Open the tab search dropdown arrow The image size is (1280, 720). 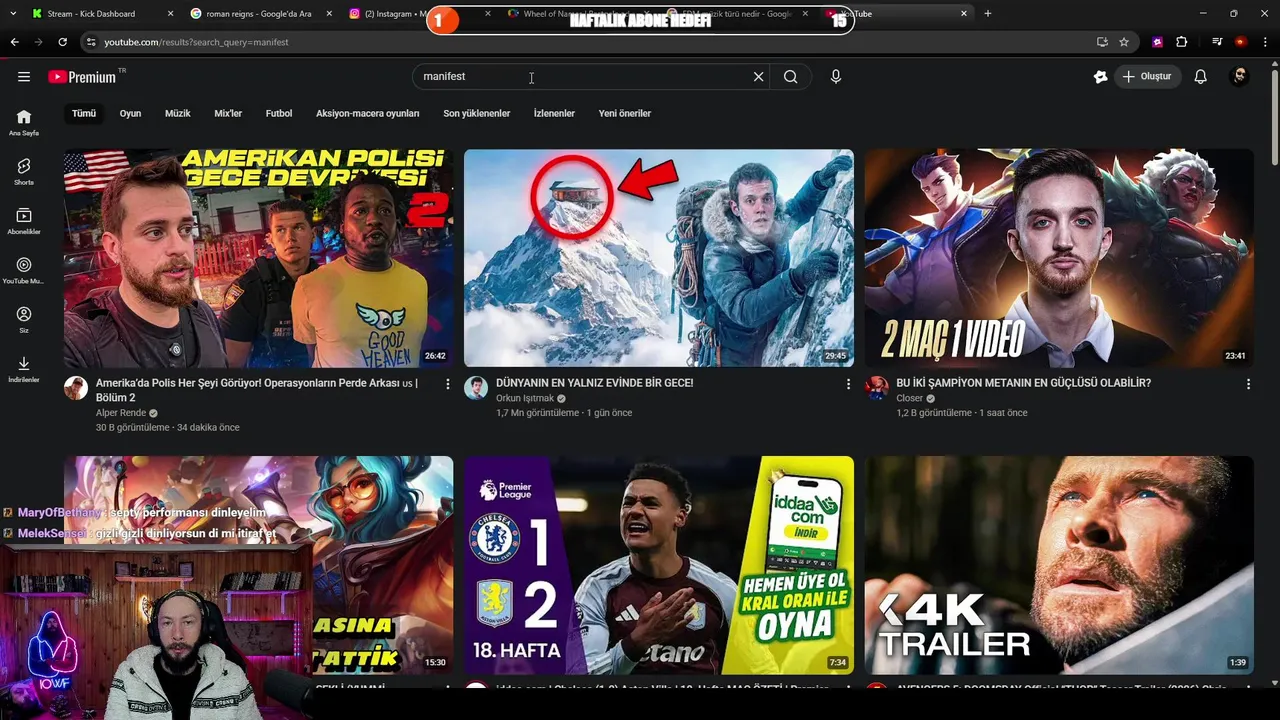pos(13,14)
